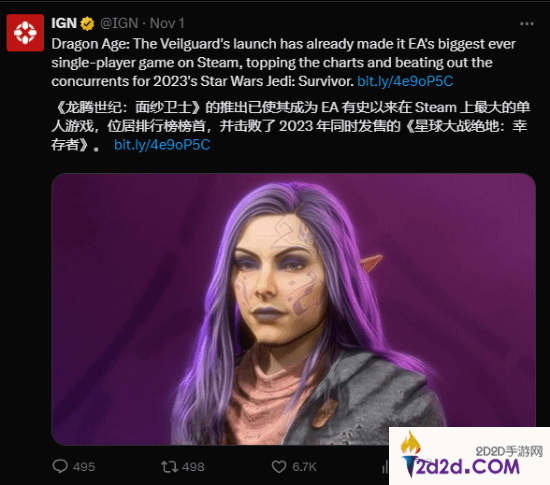This screenshot has width=550, height=485.
Task: Open the purple-haired elf character image
Action: coord(294,309)
